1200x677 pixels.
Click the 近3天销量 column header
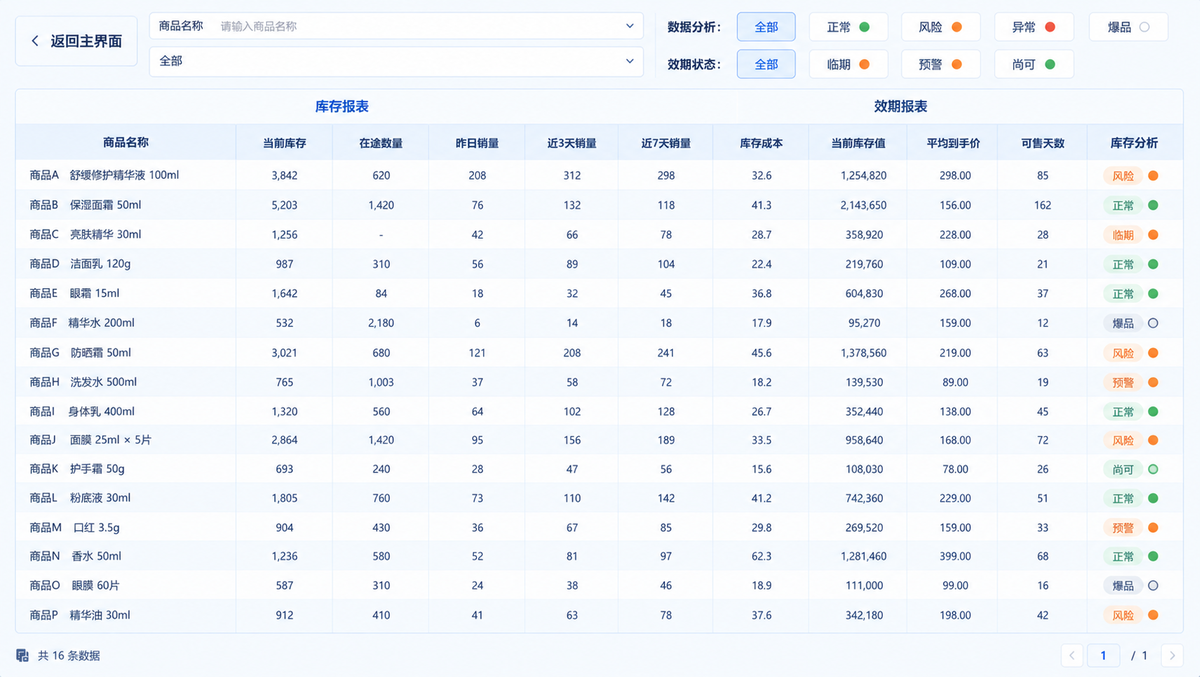(572, 143)
